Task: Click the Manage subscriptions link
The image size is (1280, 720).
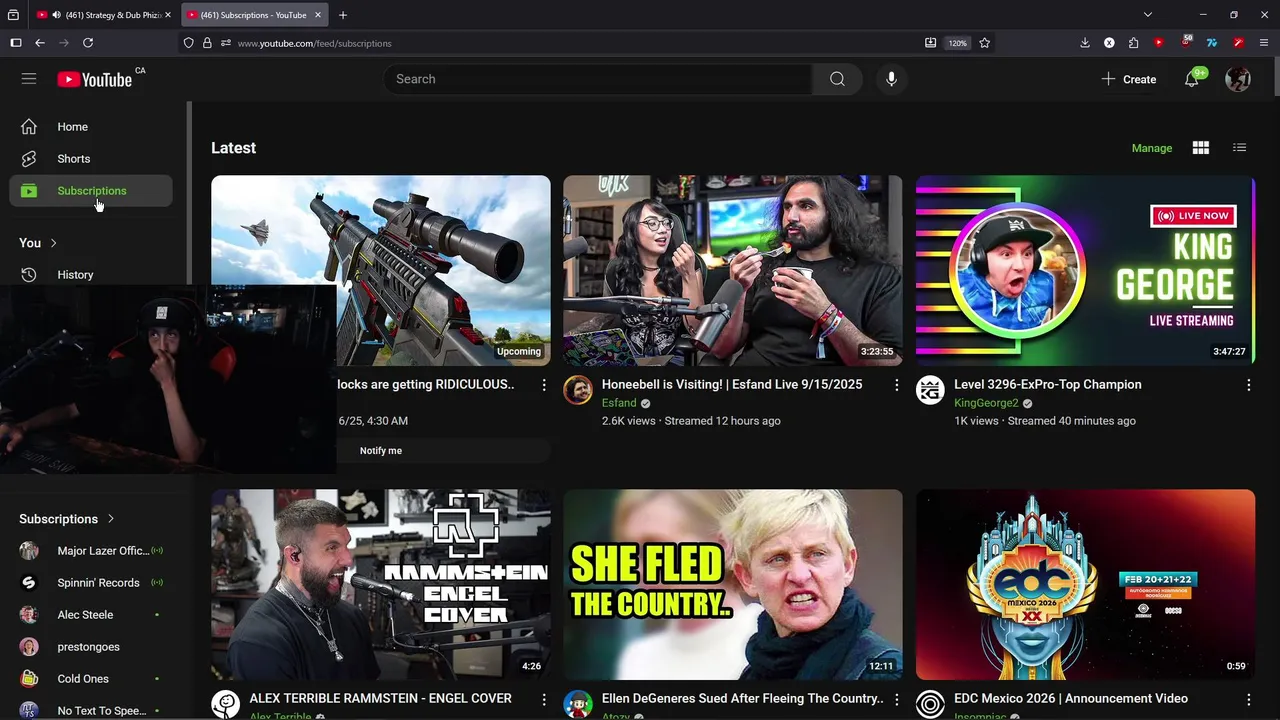Action: click(1151, 148)
